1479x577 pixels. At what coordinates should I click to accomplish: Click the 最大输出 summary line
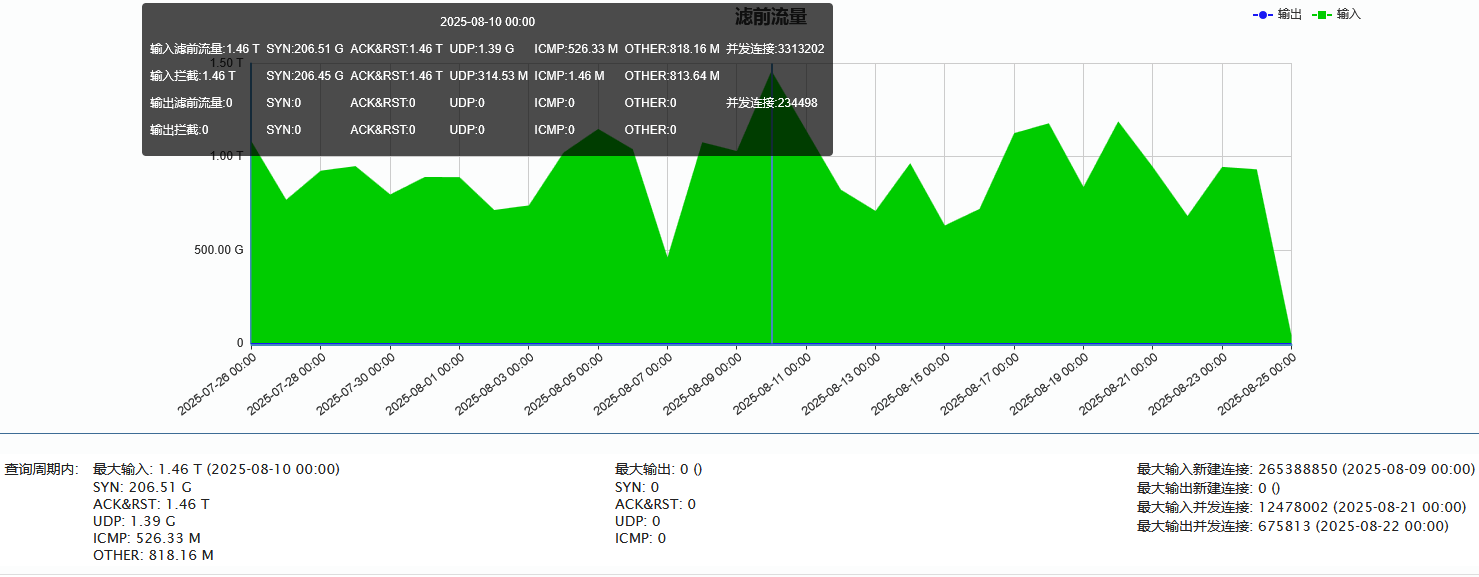658,469
